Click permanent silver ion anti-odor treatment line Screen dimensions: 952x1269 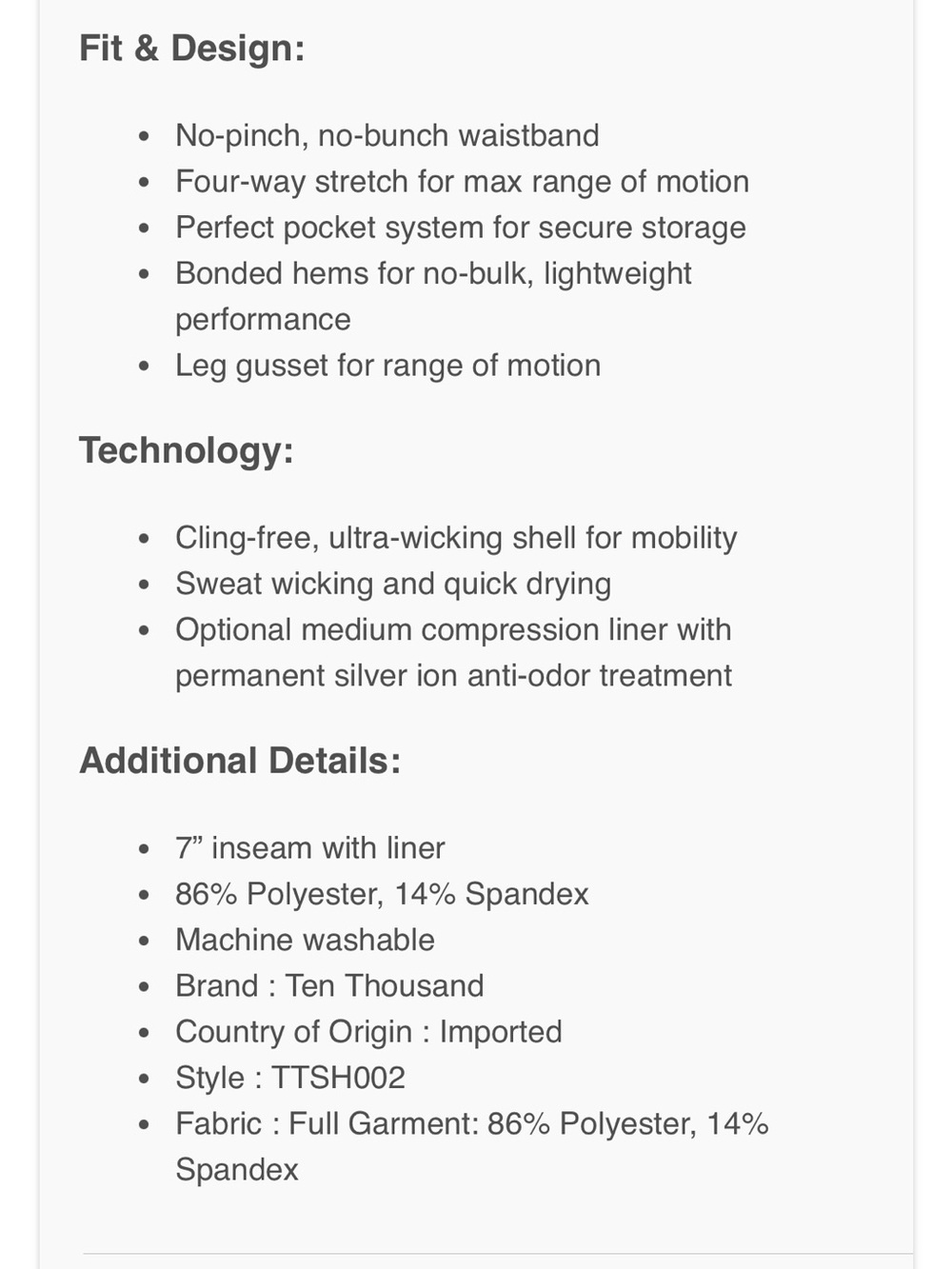coord(453,676)
